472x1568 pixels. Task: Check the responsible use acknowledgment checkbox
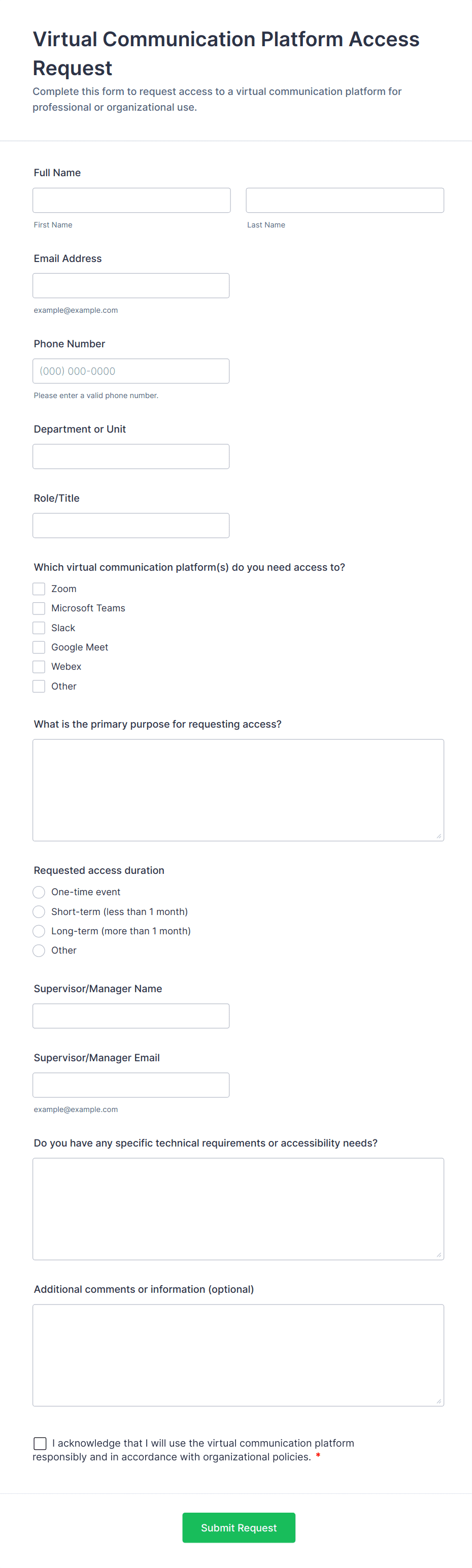(x=40, y=1443)
